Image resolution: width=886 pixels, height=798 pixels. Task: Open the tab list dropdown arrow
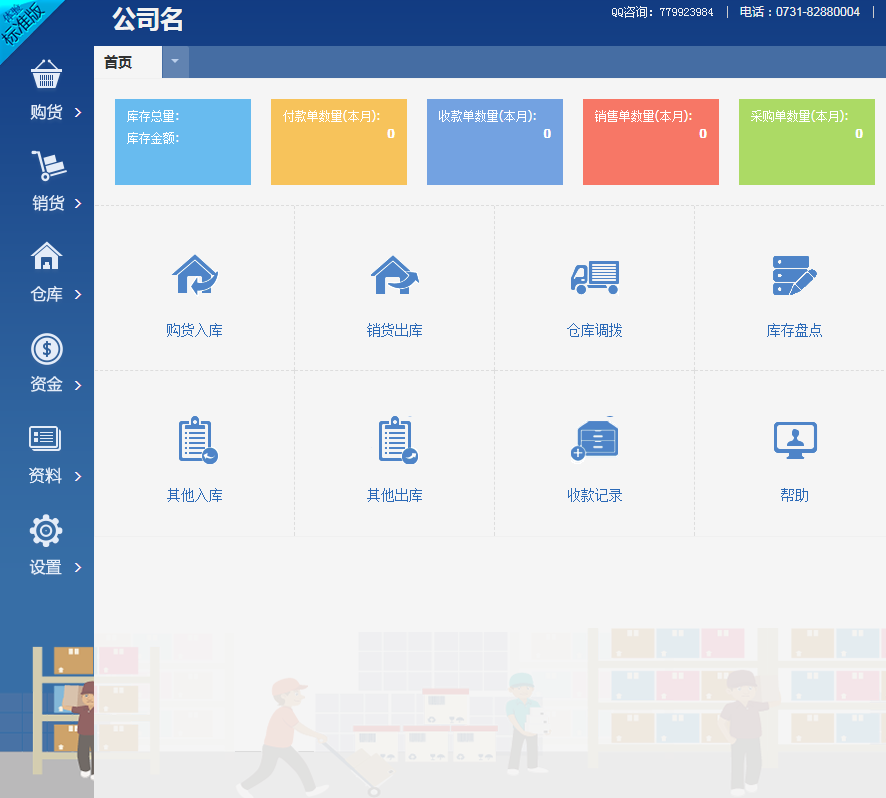(x=175, y=62)
